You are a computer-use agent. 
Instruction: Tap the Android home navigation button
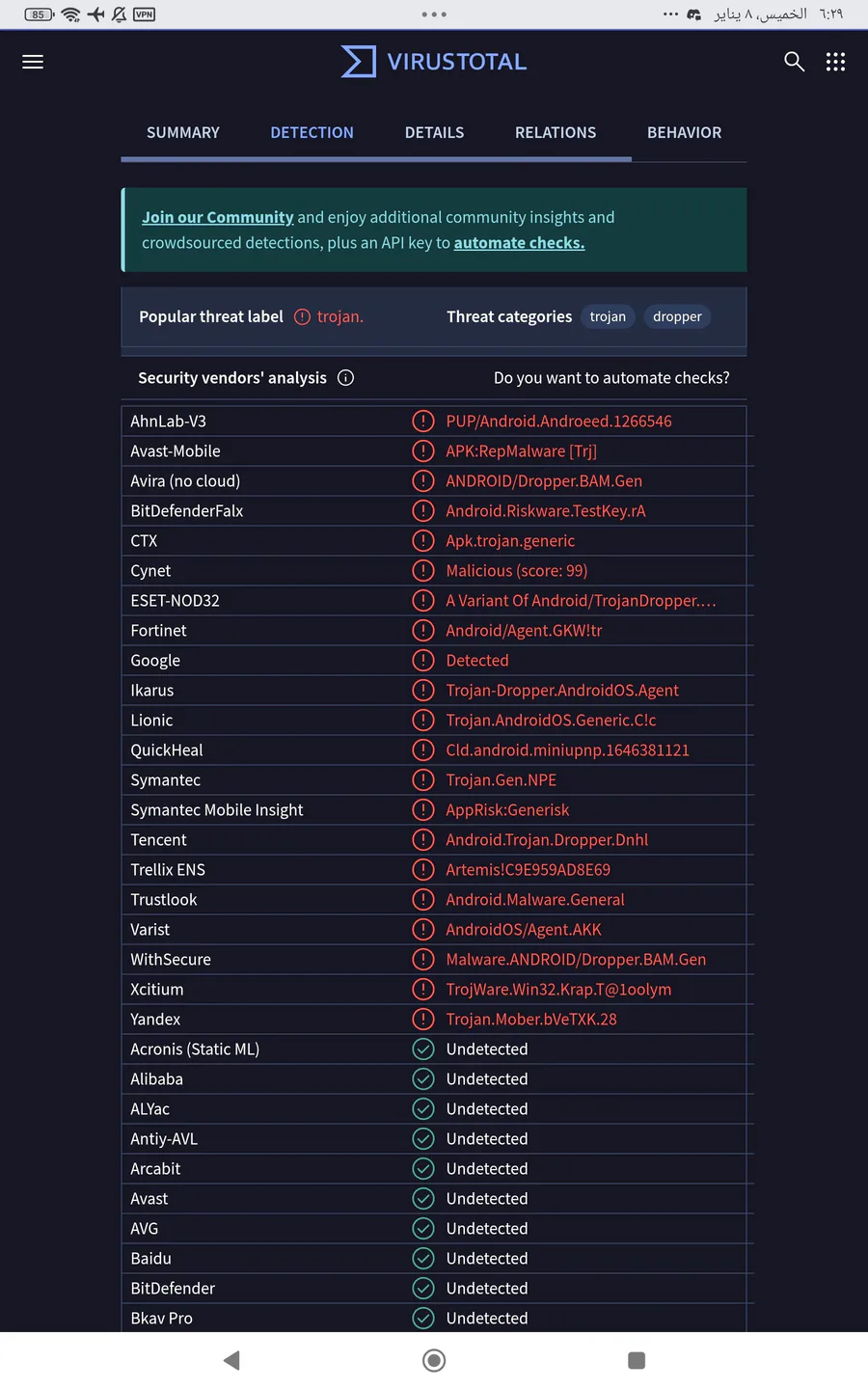434,1360
